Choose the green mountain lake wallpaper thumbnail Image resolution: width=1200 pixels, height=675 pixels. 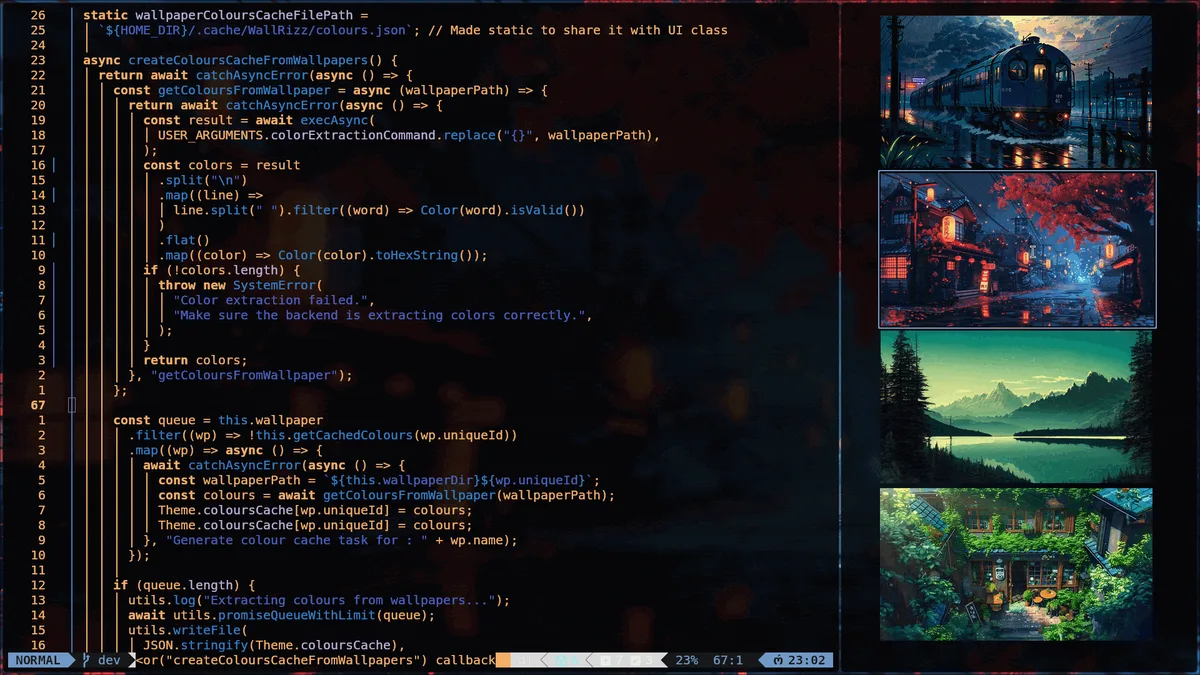click(1016, 408)
